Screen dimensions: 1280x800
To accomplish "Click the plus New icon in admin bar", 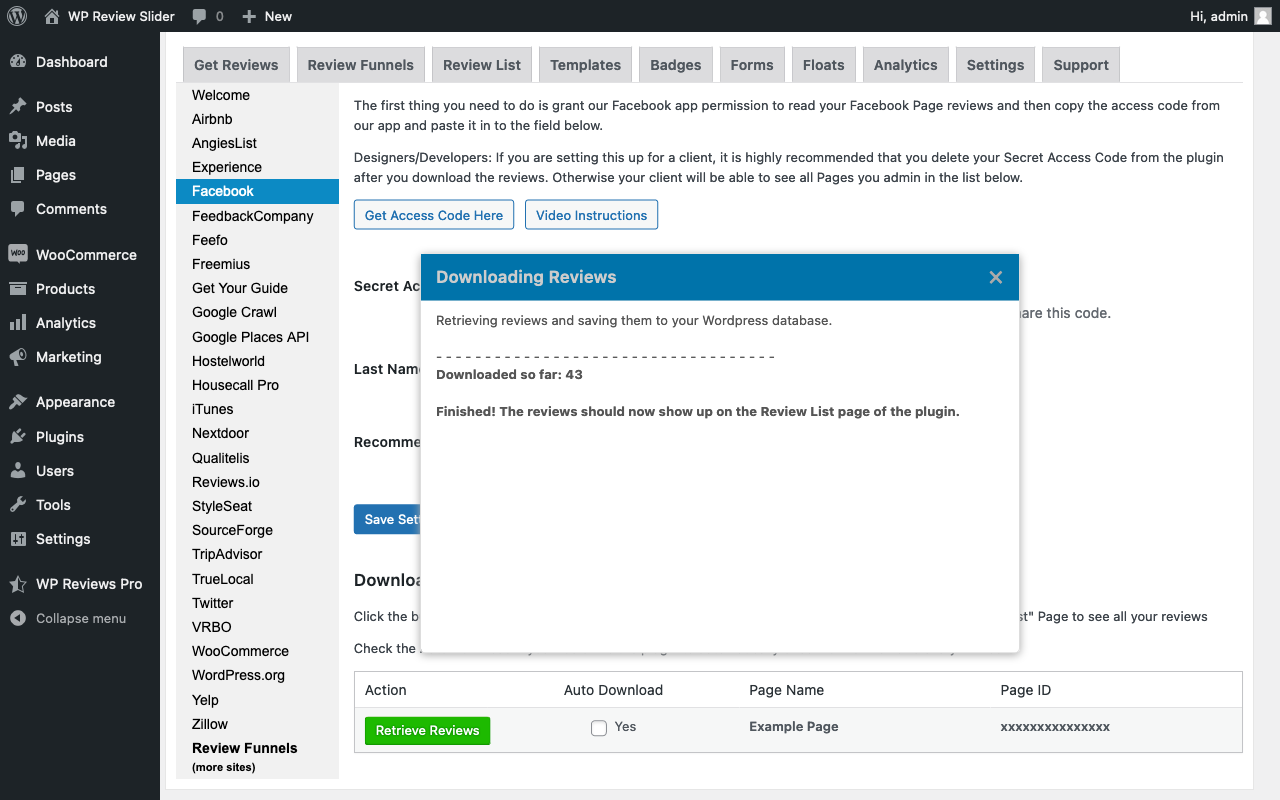I will coord(249,16).
